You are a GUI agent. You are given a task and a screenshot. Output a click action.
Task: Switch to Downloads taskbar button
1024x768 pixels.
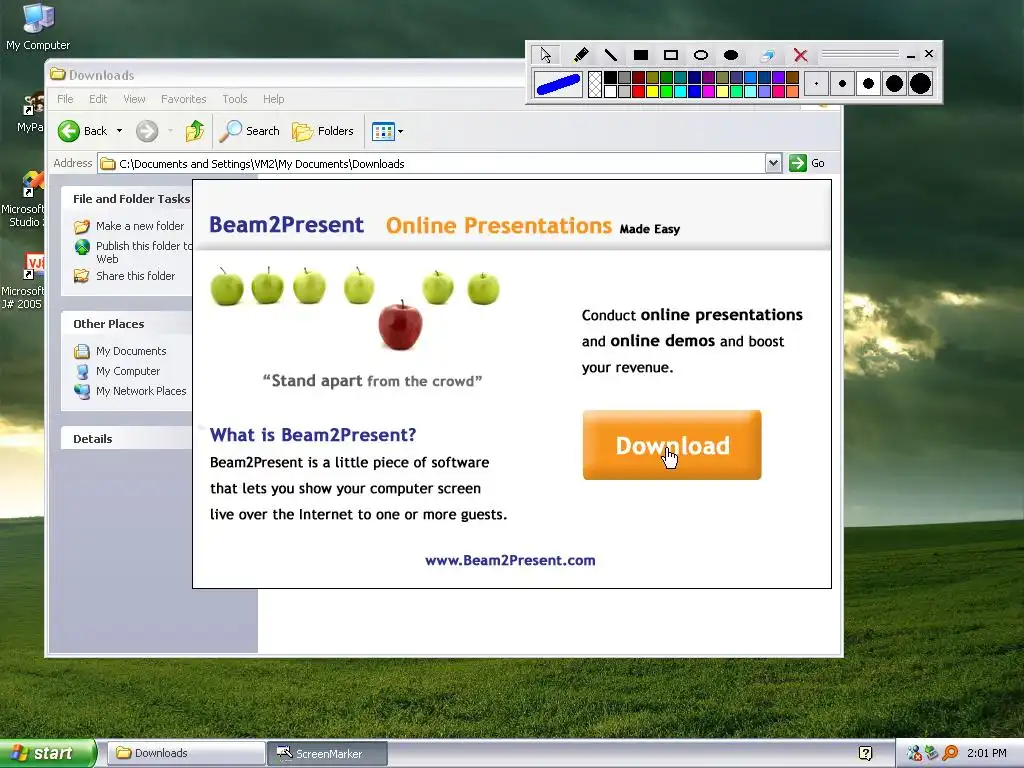coord(185,753)
